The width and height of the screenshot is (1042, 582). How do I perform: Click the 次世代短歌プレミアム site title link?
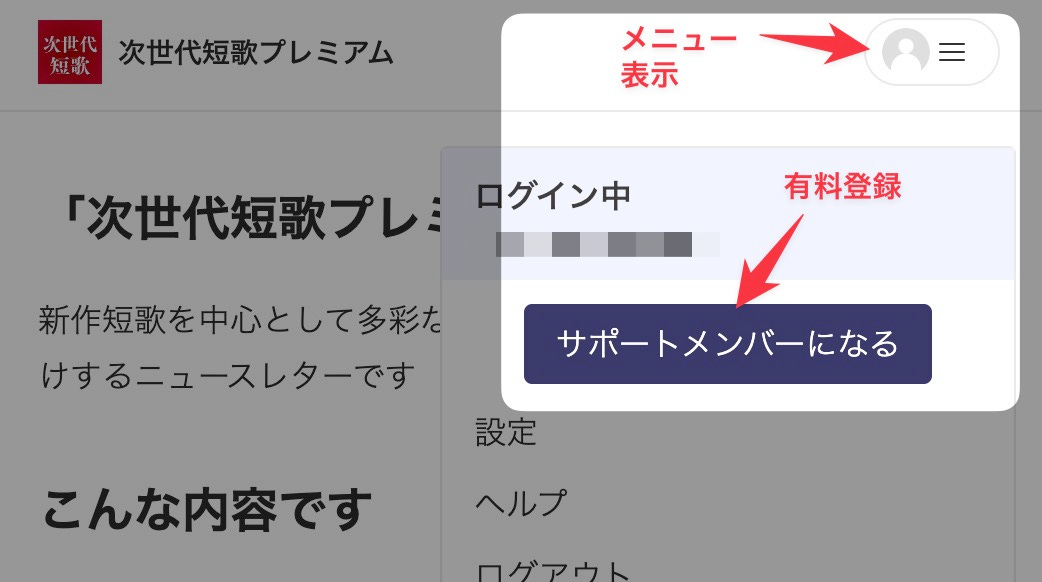(256, 52)
